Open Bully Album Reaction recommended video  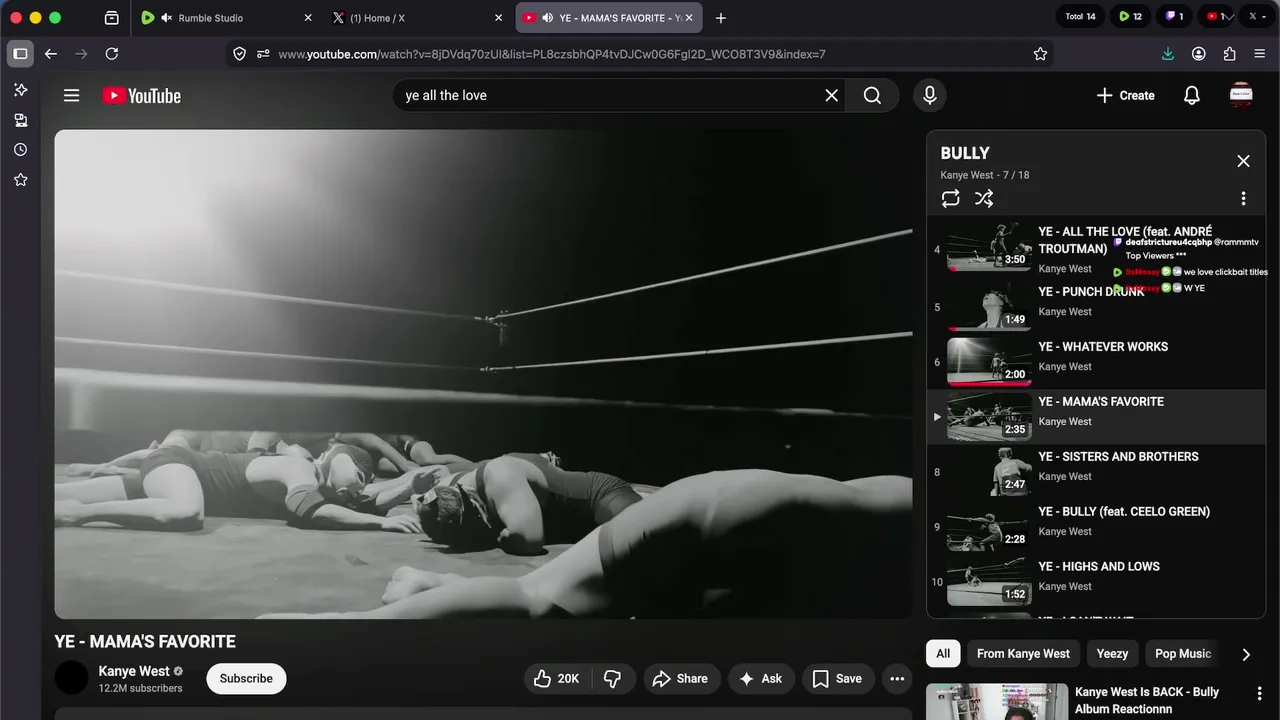point(1147,700)
